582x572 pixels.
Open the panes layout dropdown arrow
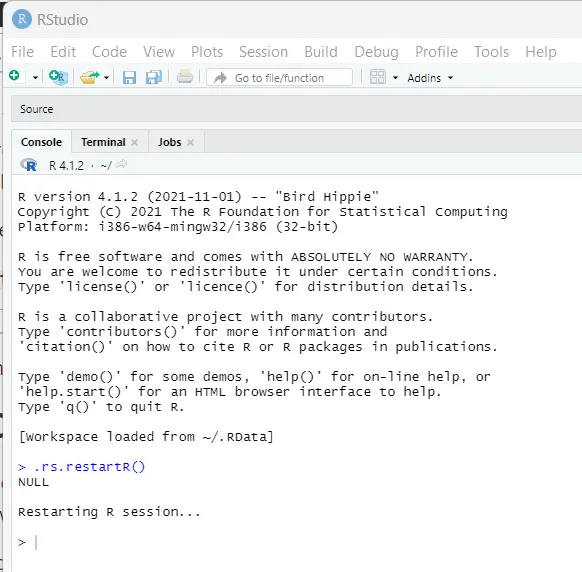click(395, 78)
